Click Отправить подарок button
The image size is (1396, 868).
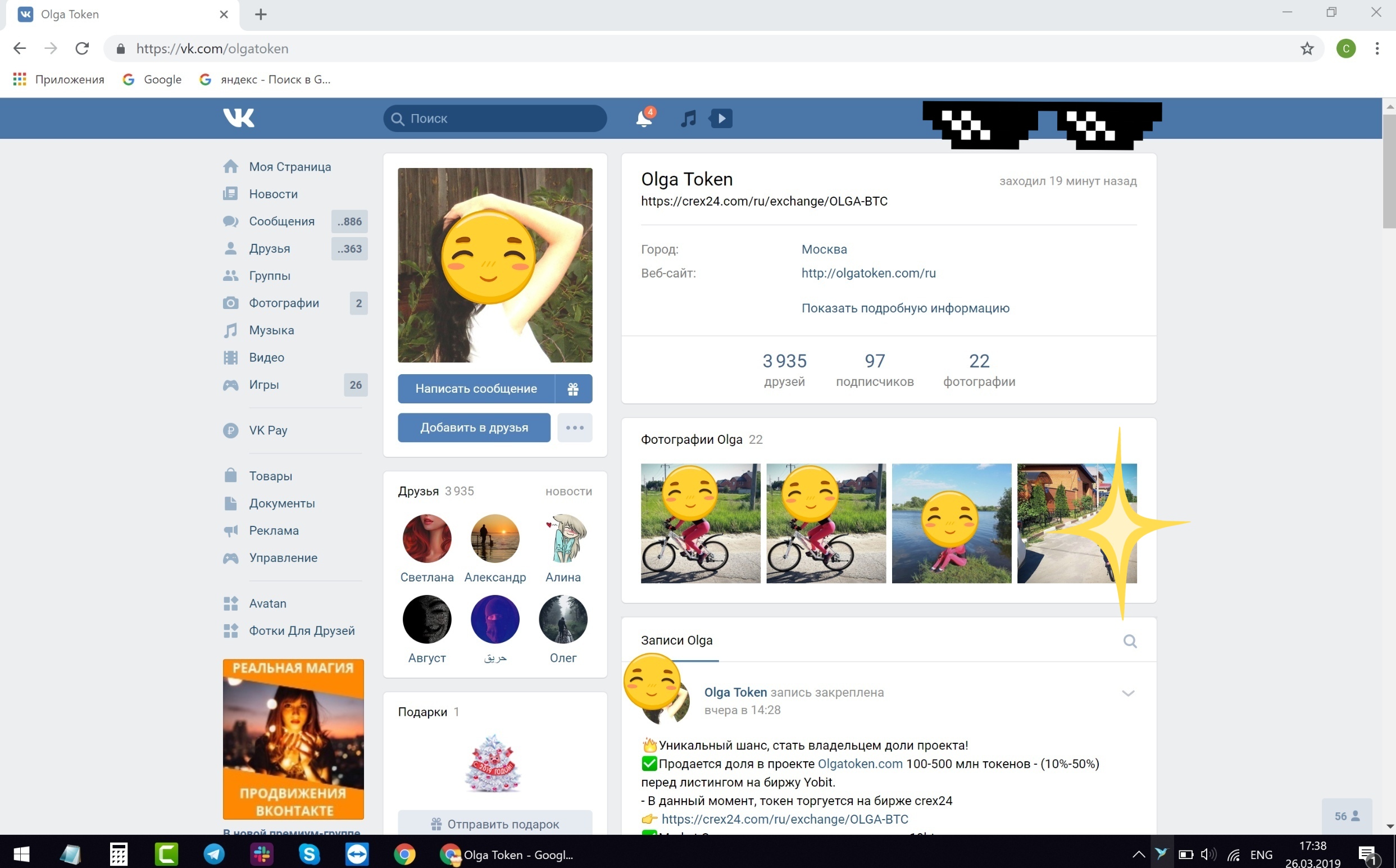pos(495,823)
